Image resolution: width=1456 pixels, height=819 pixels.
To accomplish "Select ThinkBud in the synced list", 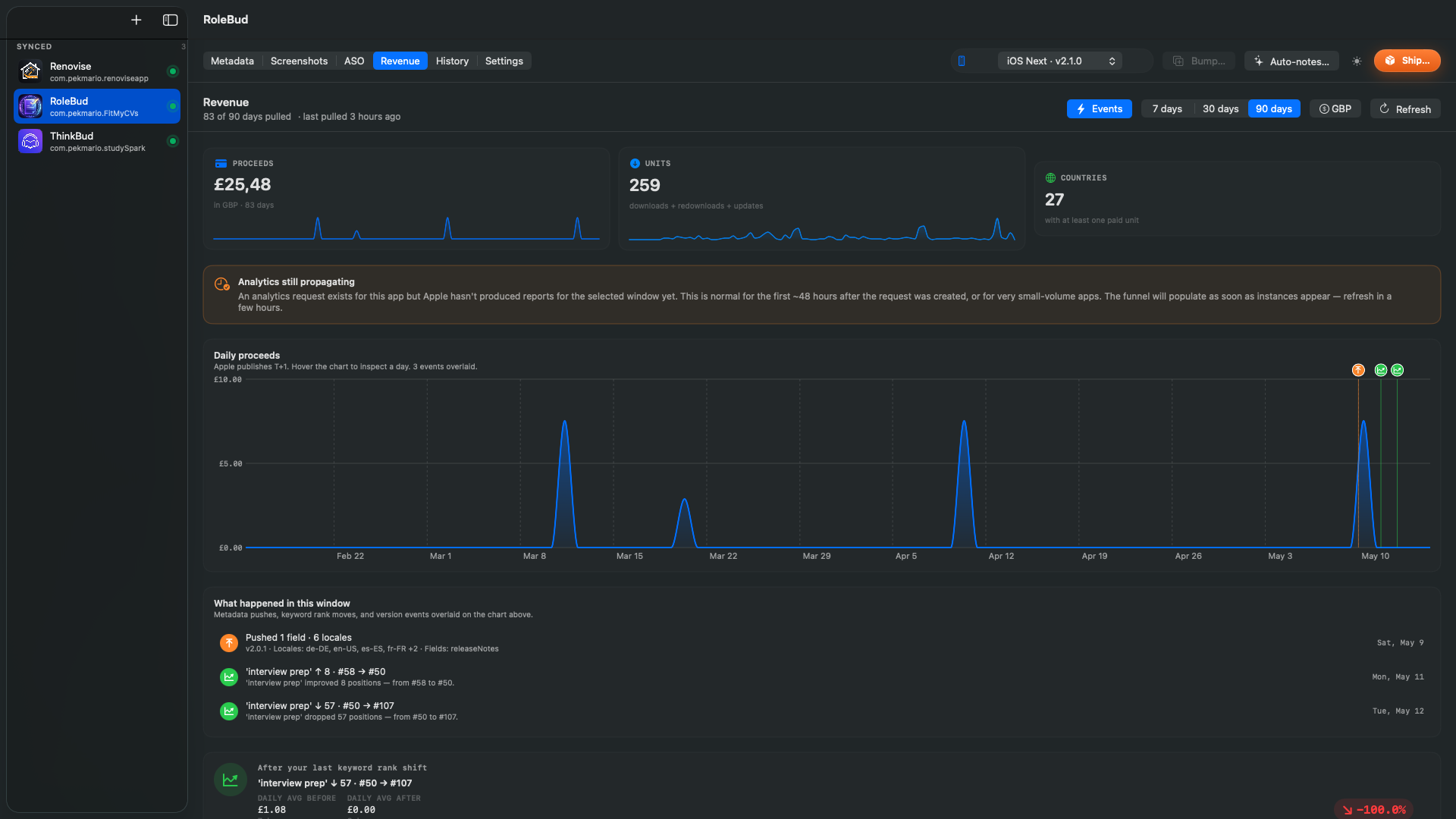I will coord(97,141).
